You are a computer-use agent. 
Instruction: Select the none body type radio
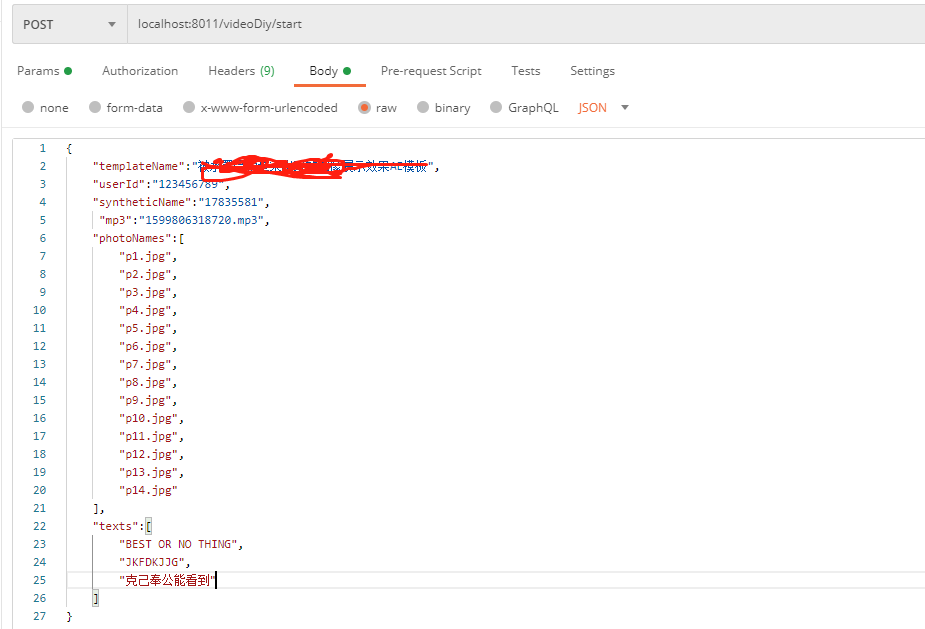28,107
